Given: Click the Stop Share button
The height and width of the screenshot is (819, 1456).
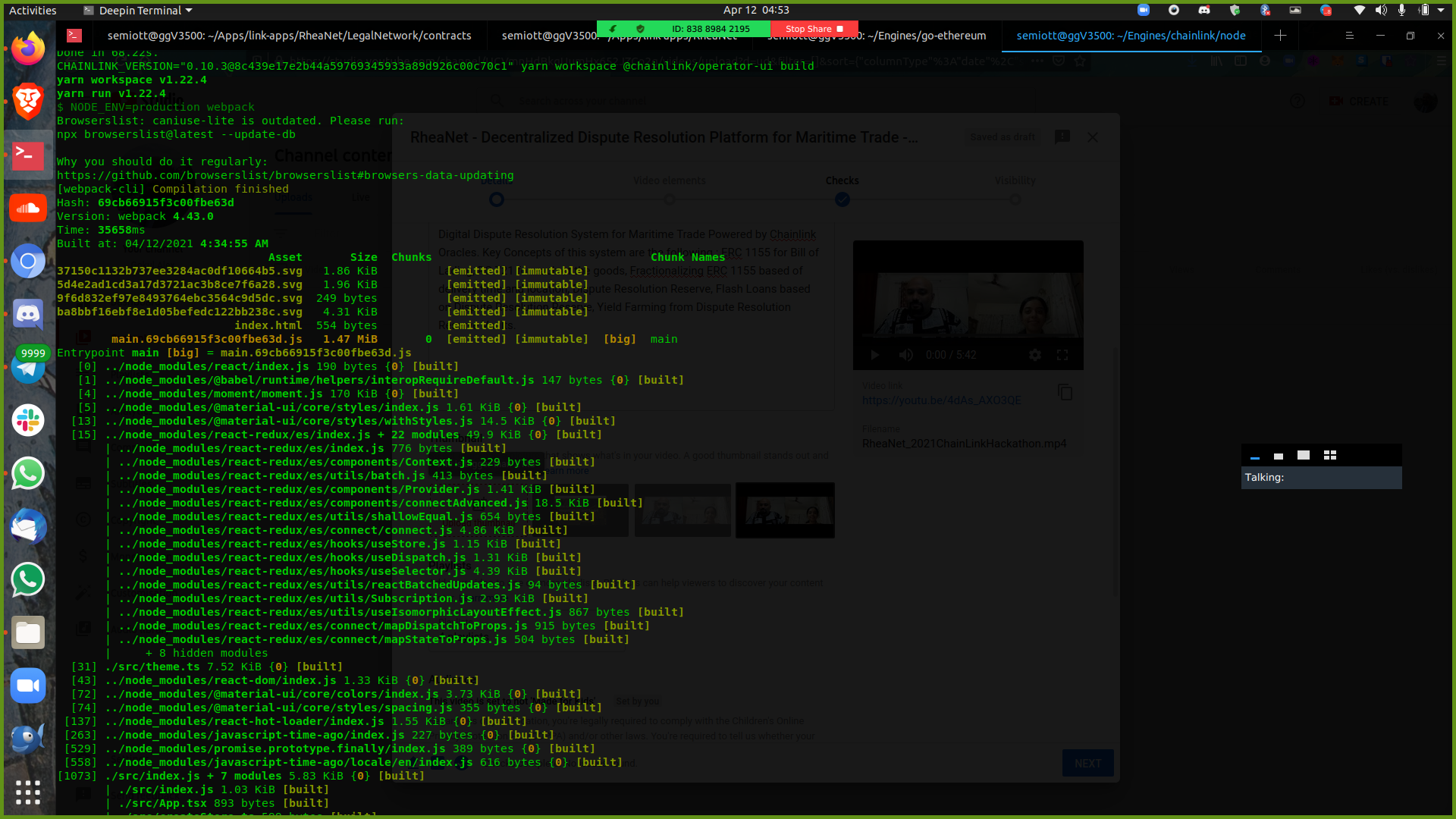Looking at the screenshot, I should (x=814, y=29).
